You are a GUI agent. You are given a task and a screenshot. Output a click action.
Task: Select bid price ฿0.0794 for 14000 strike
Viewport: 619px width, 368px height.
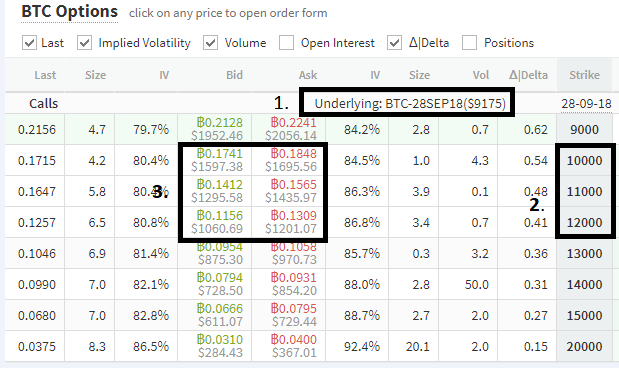pyautogui.click(x=219, y=278)
